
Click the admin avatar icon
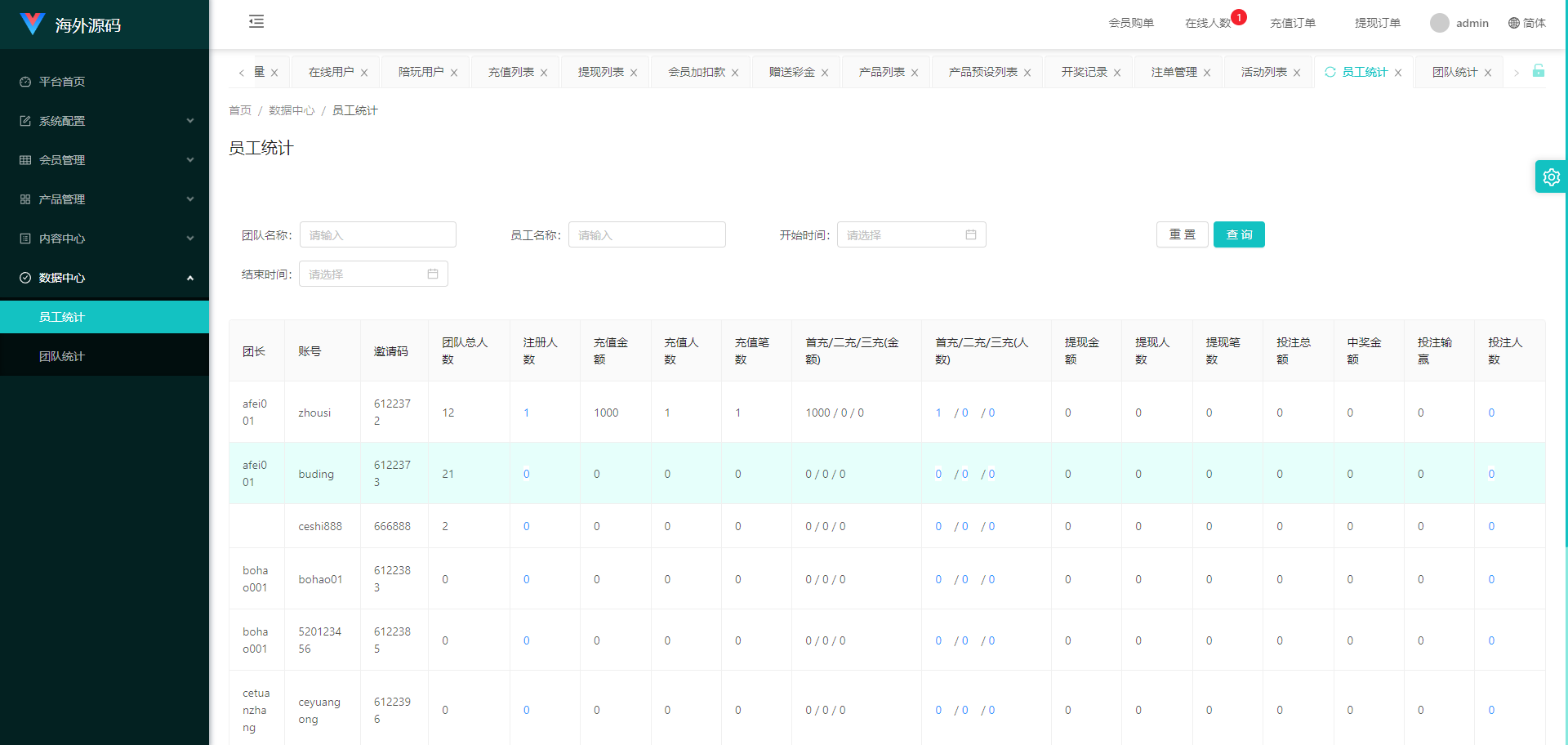1439,23
